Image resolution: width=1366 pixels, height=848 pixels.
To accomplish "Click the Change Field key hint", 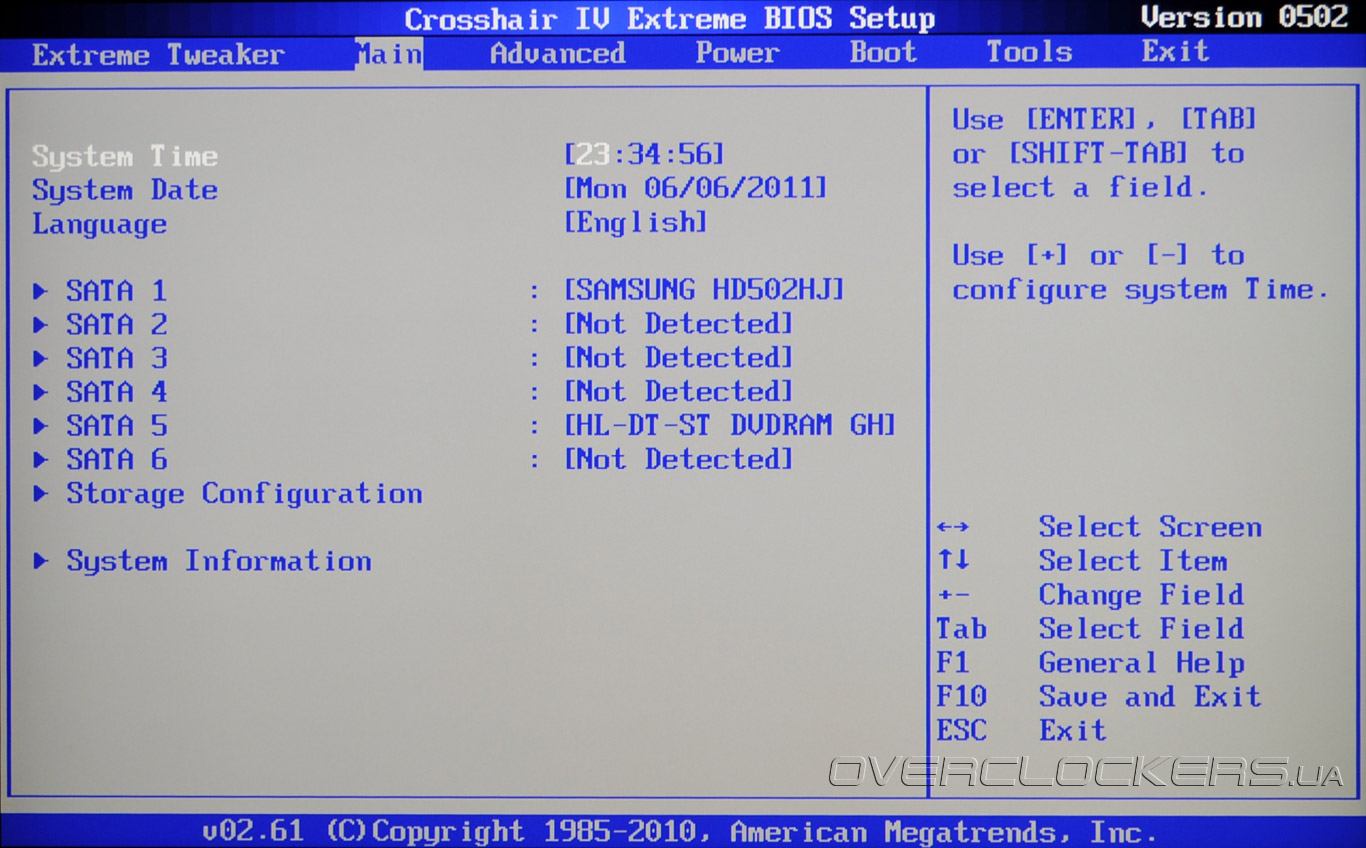I will click(1141, 596).
